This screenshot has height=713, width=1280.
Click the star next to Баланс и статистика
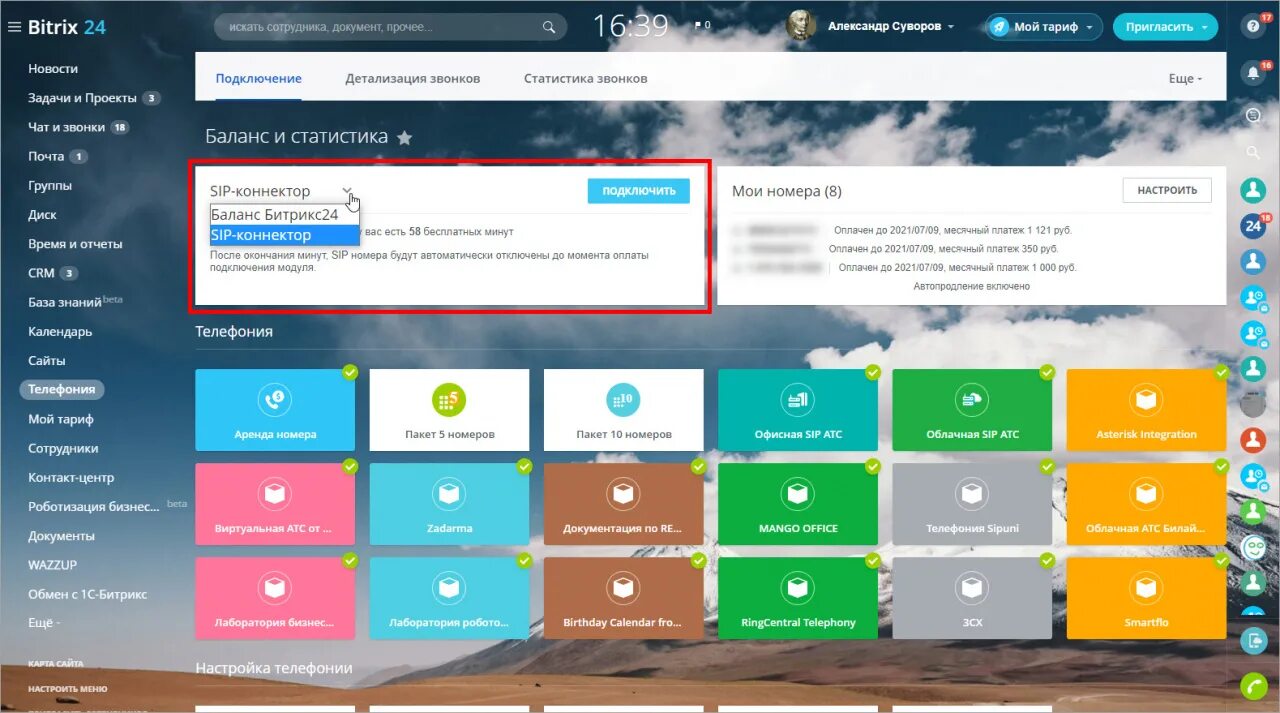[404, 138]
